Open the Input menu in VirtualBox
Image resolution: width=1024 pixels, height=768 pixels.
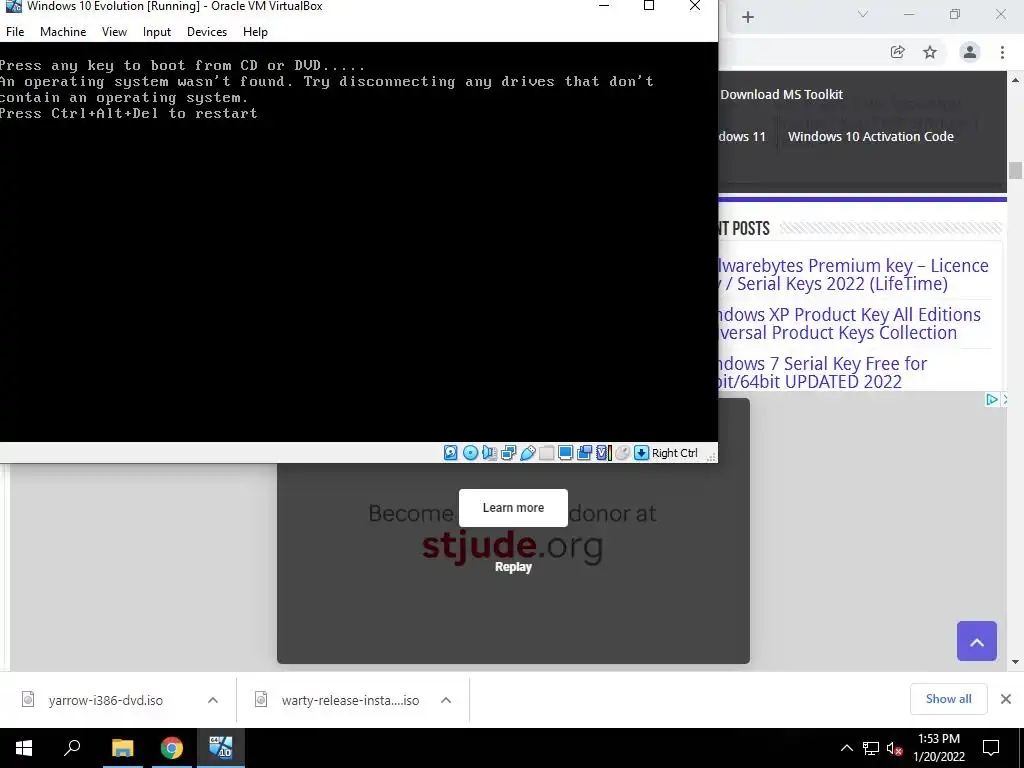pos(157,31)
